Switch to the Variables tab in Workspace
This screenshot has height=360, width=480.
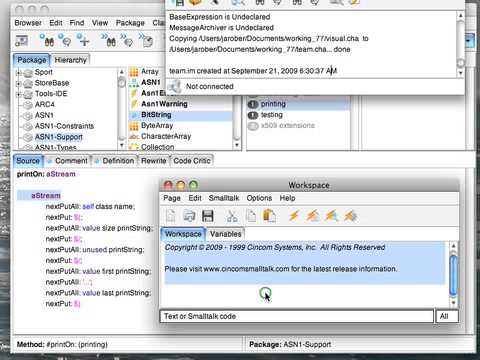225,234
